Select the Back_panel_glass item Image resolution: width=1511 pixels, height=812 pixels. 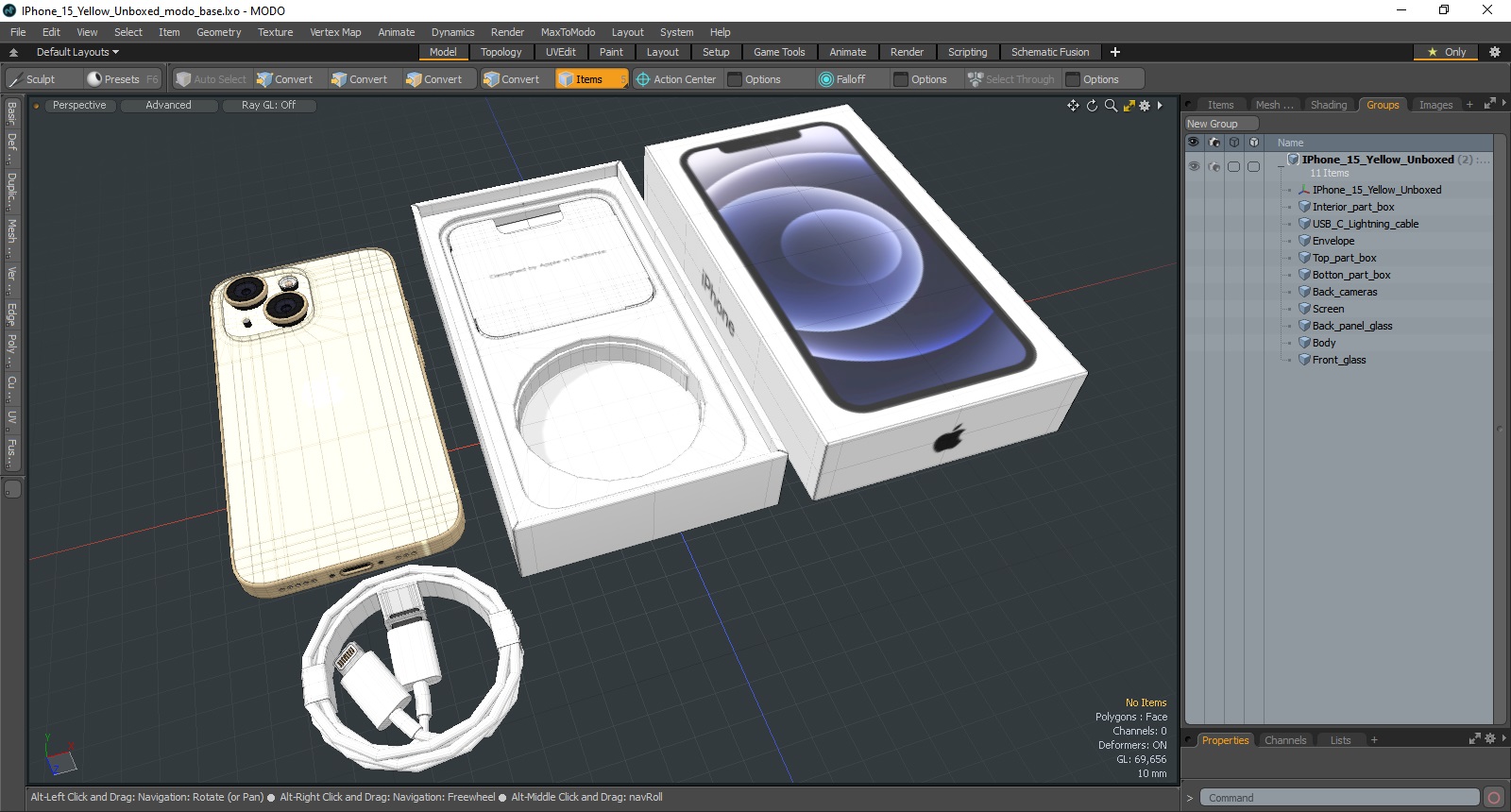coord(1352,326)
